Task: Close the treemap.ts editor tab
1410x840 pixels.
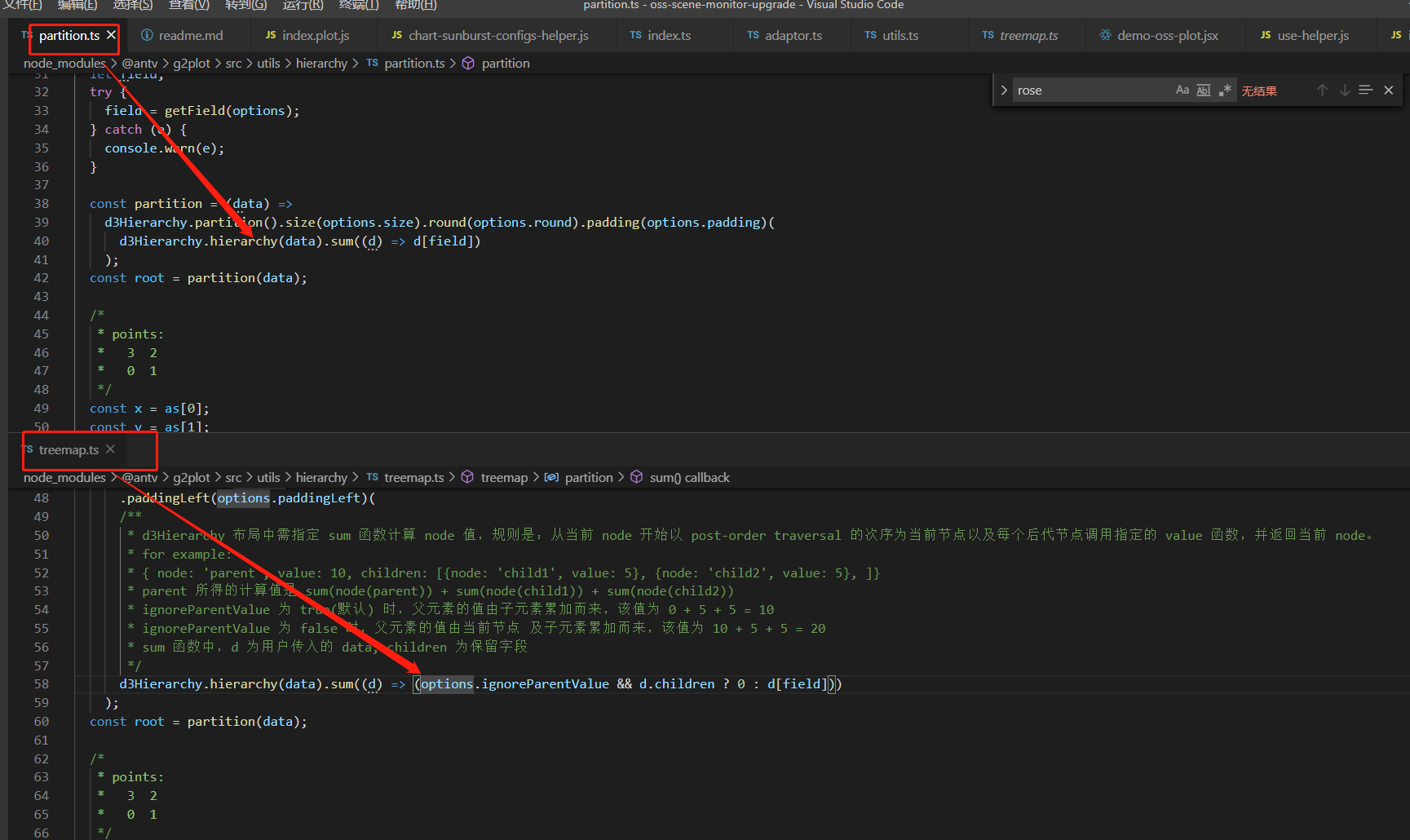Action: (x=110, y=449)
